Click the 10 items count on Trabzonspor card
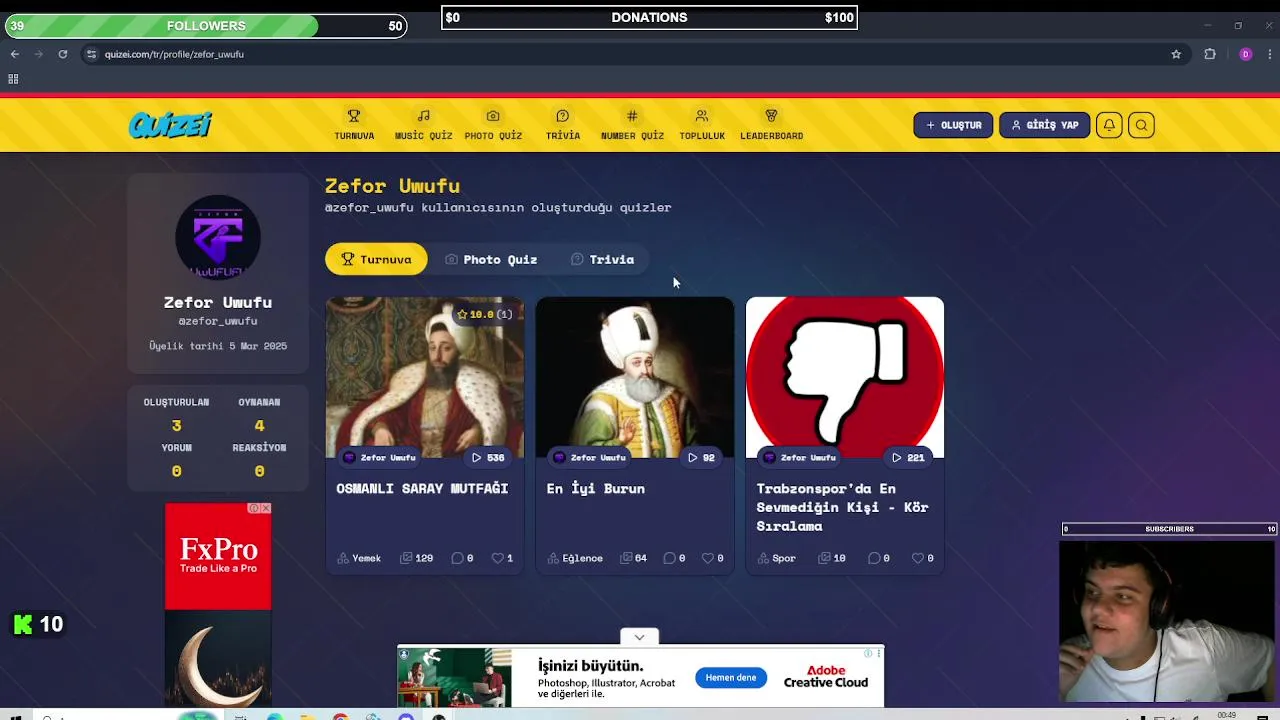This screenshot has height=720, width=1280. click(832, 558)
